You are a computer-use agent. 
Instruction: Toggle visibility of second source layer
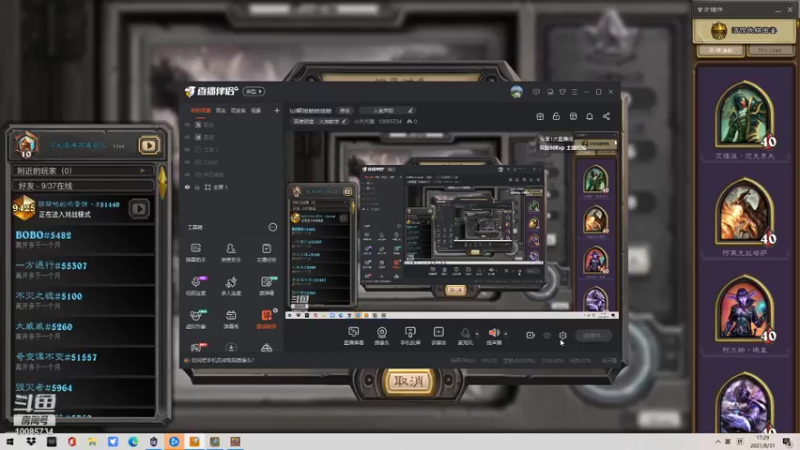tap(187, 137)
